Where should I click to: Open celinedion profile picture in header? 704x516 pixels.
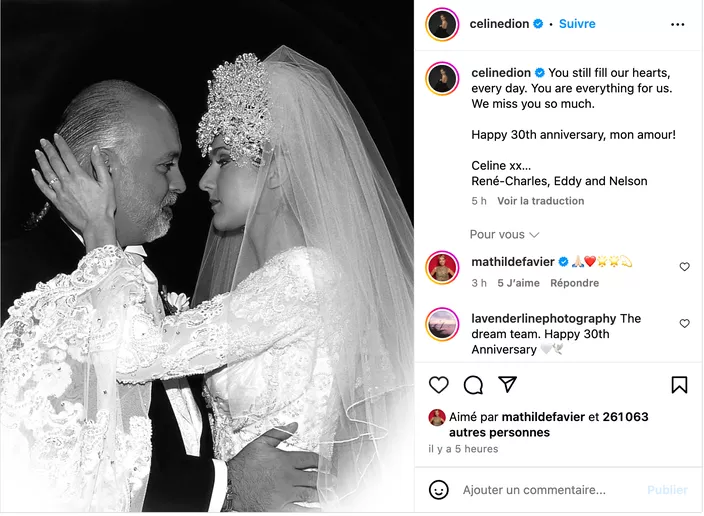click(442, 24)
